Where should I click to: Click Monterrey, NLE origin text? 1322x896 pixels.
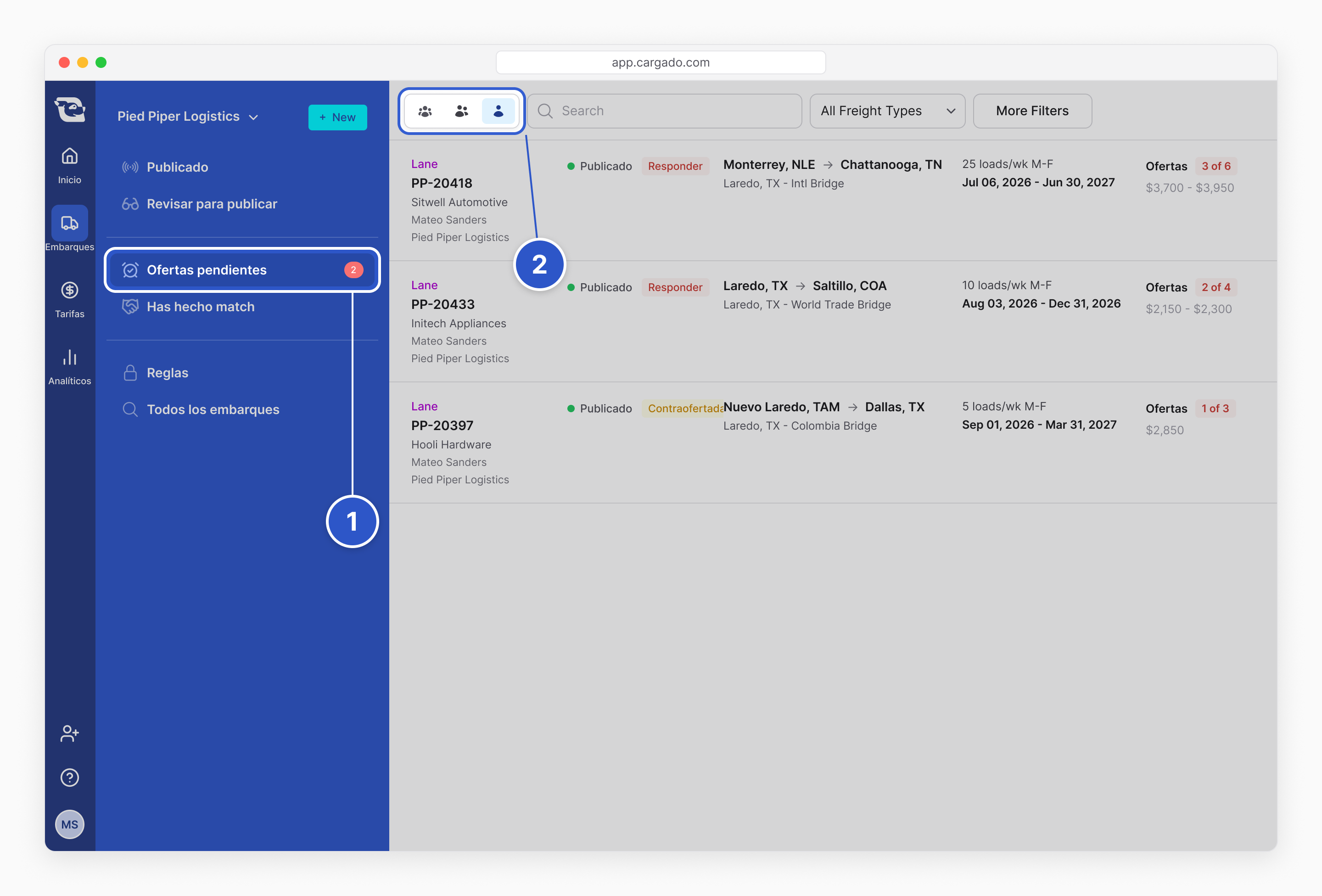[768, 164]
